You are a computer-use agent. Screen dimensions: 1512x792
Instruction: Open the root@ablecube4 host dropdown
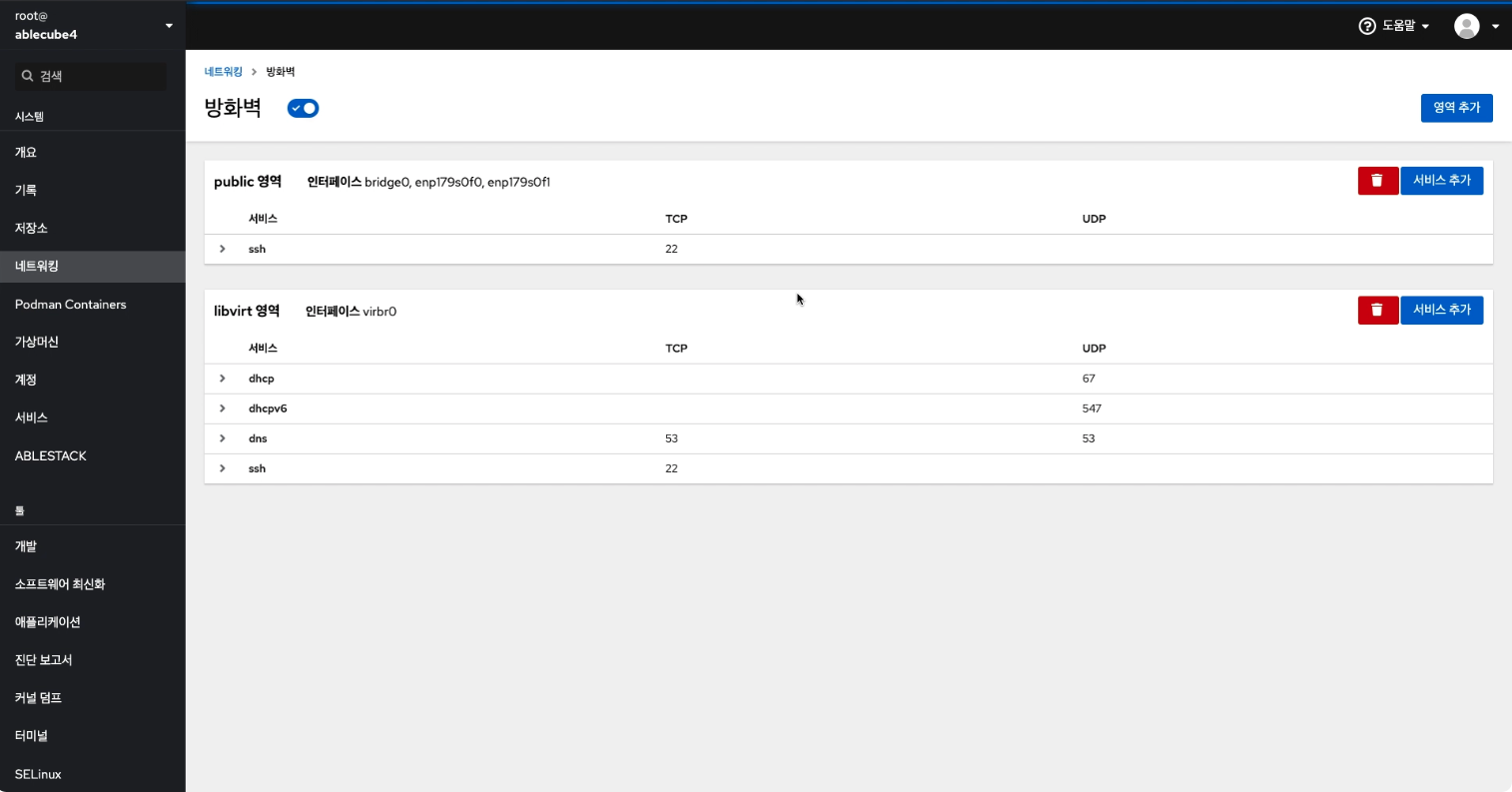point(93,25)
